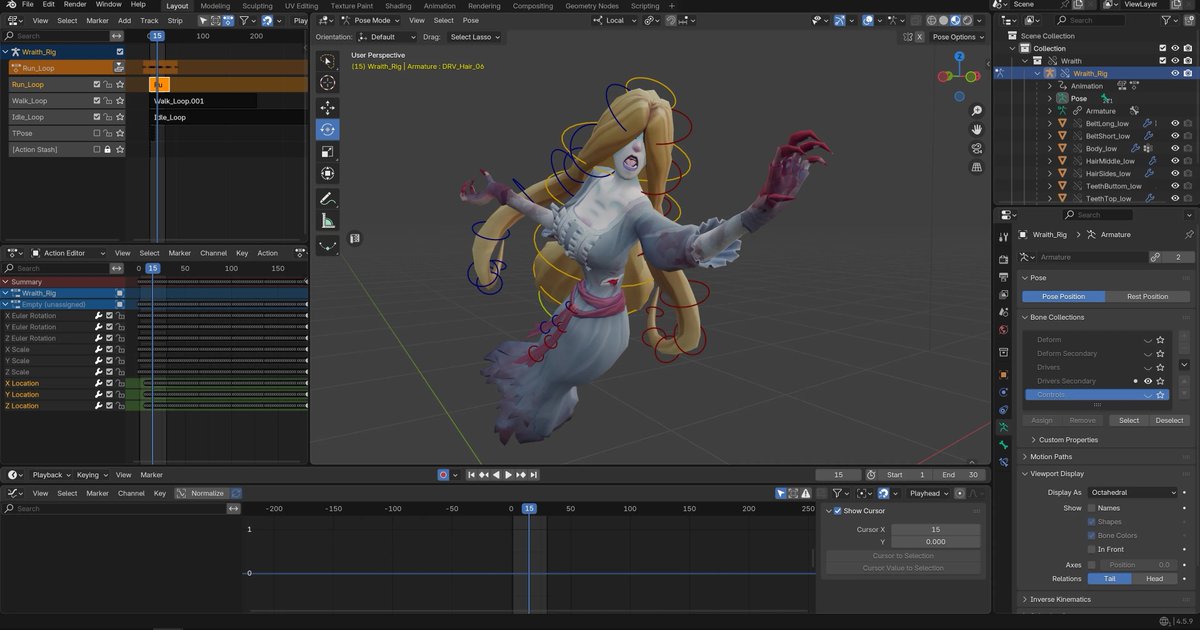The height and width of the screenshot is (630, 1200).
Task: Open the Tool properties tab icon
Action: coord(1003,236)
